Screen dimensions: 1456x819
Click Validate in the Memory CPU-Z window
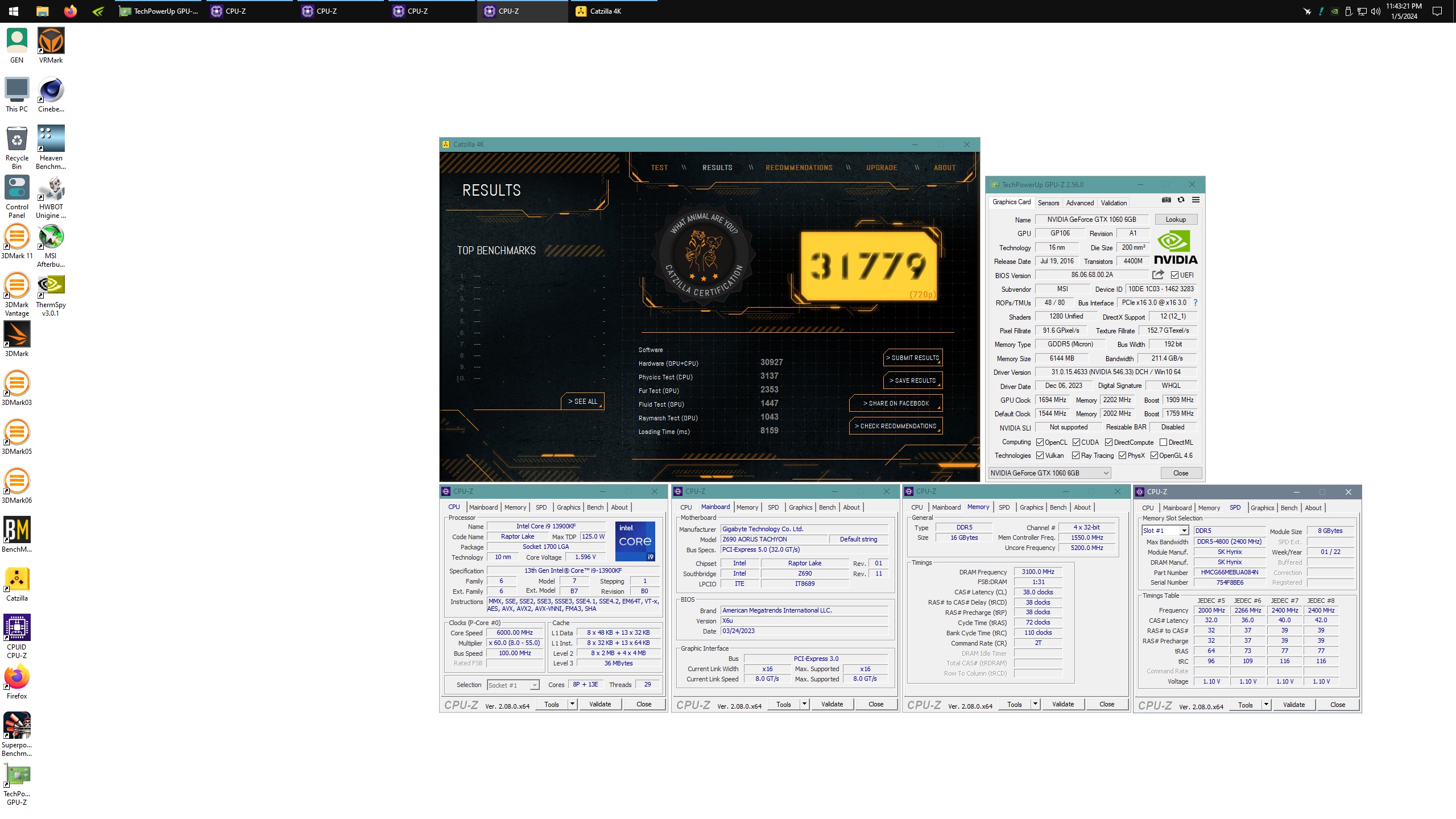point(1063,704)
